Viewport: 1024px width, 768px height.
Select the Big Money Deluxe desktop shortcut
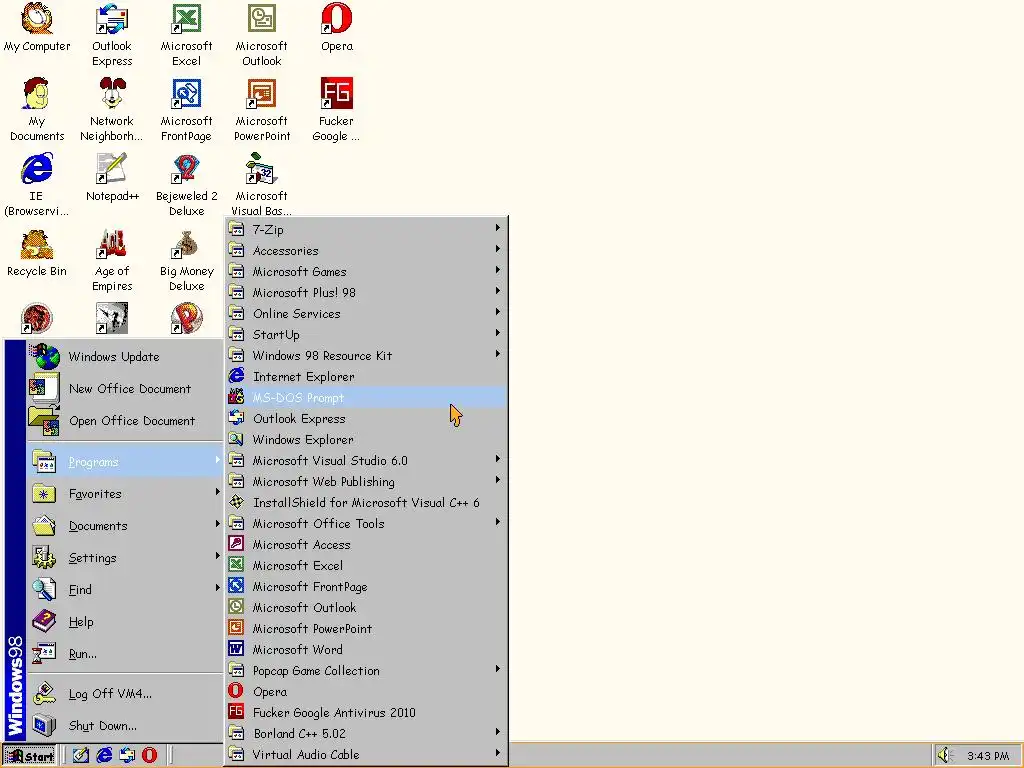click(186, 260)
